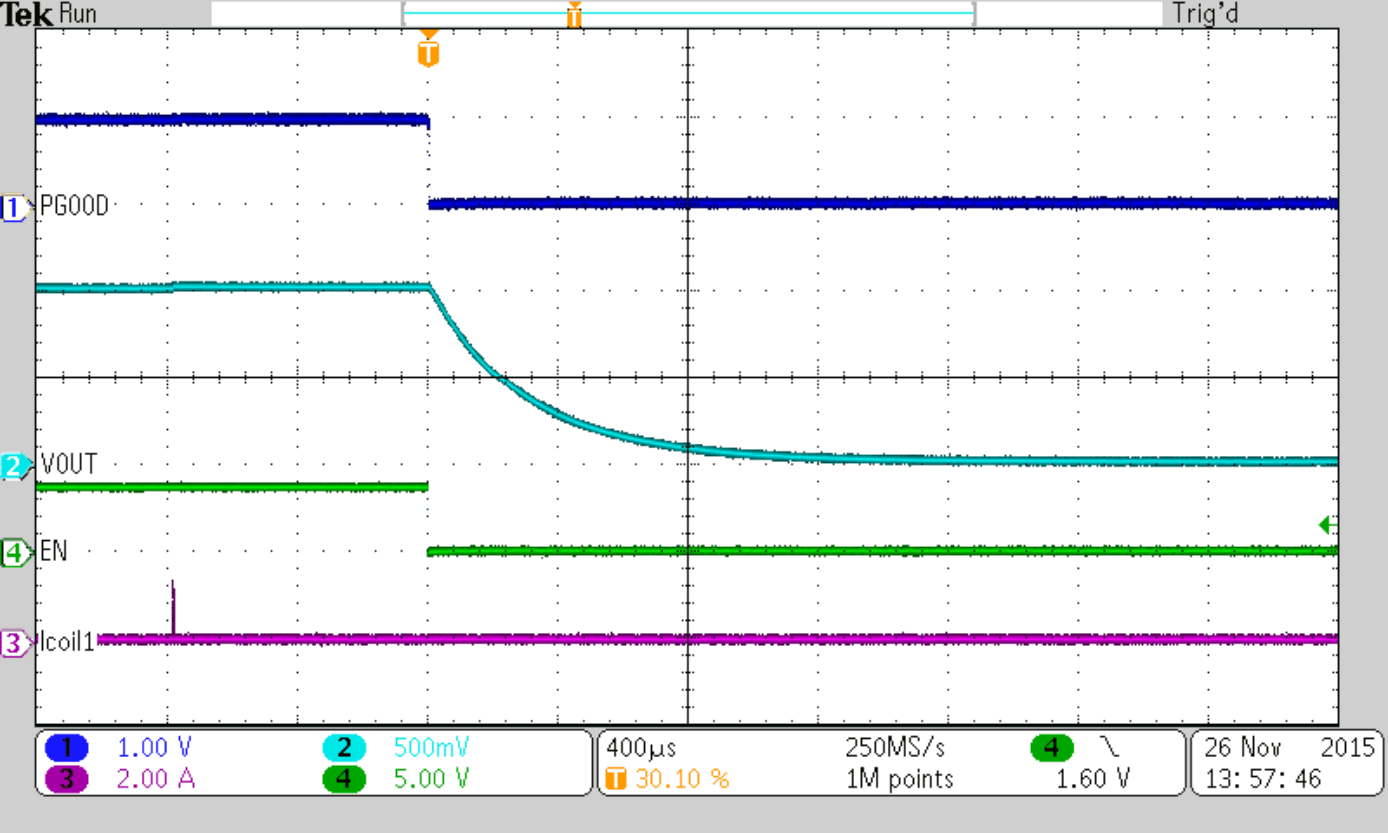Select the channel 1 PGOOD ground marker
The image size is (1388, 833).
pos(17,207)
